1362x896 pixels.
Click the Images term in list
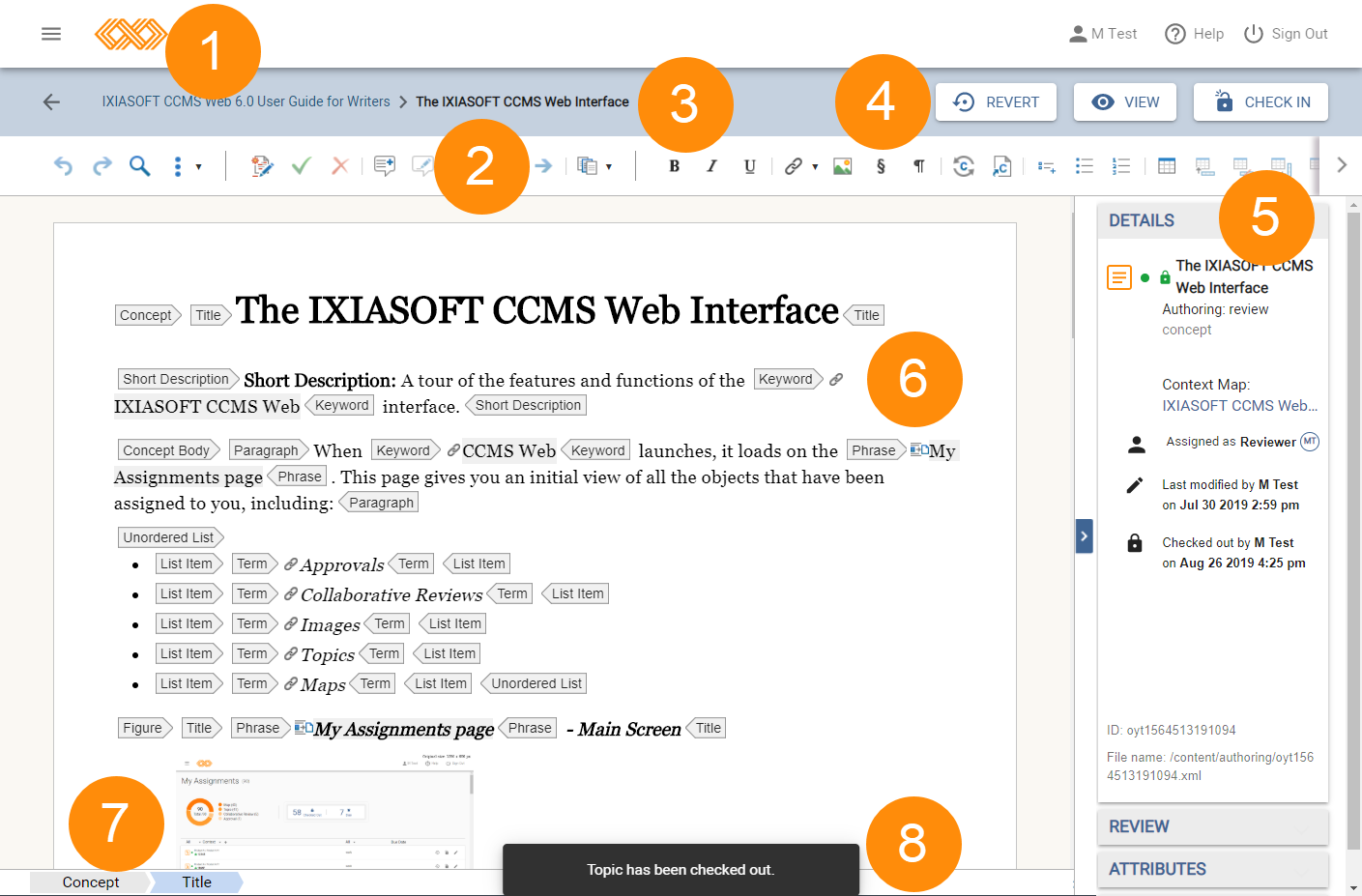coord(330,624)
